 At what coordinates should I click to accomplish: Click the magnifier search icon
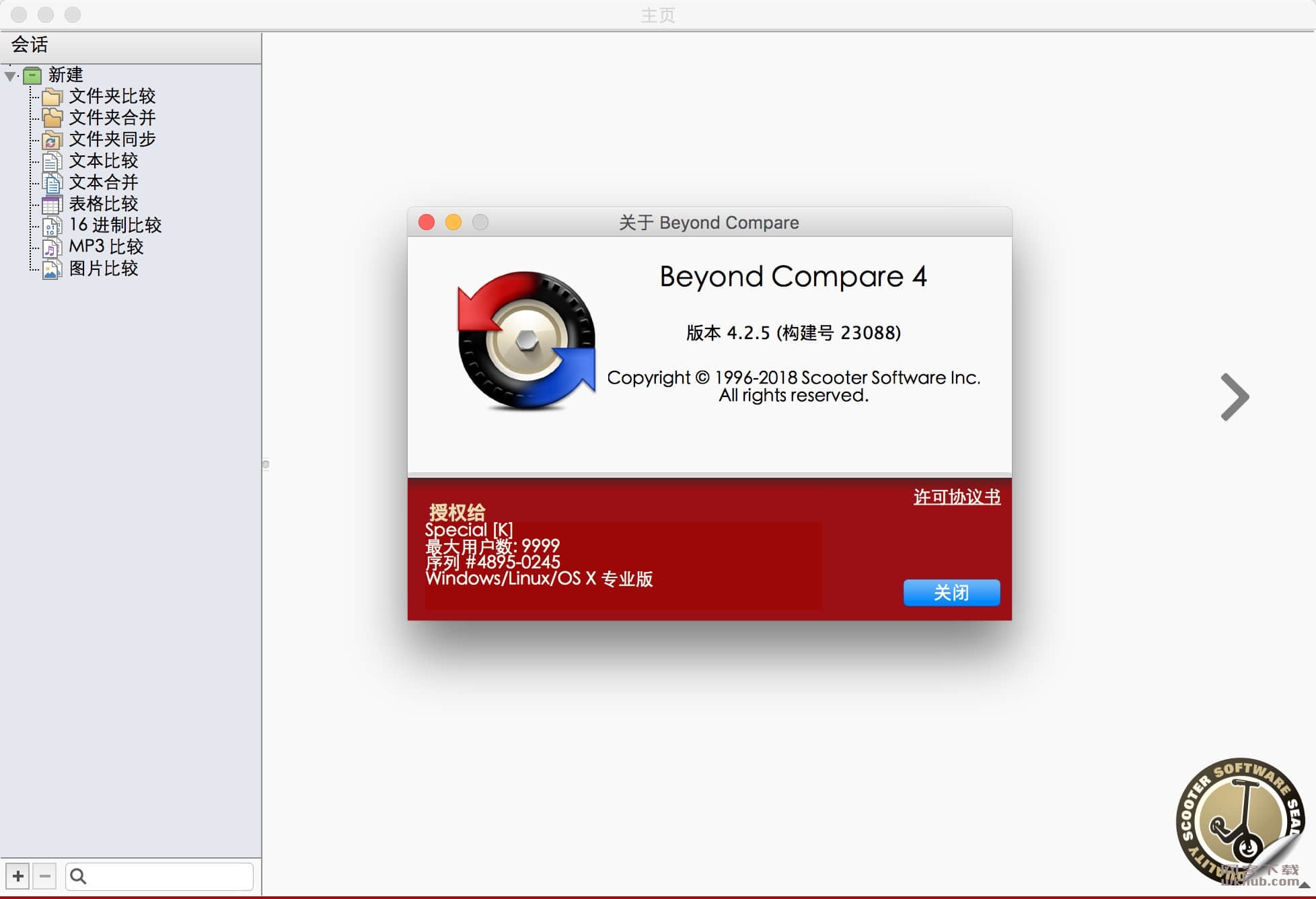point(78,876)
